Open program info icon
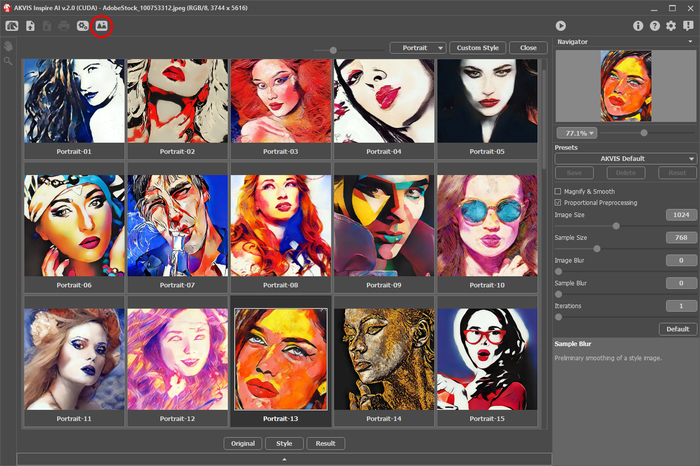700x466 pixels. [x=638, y=25]
